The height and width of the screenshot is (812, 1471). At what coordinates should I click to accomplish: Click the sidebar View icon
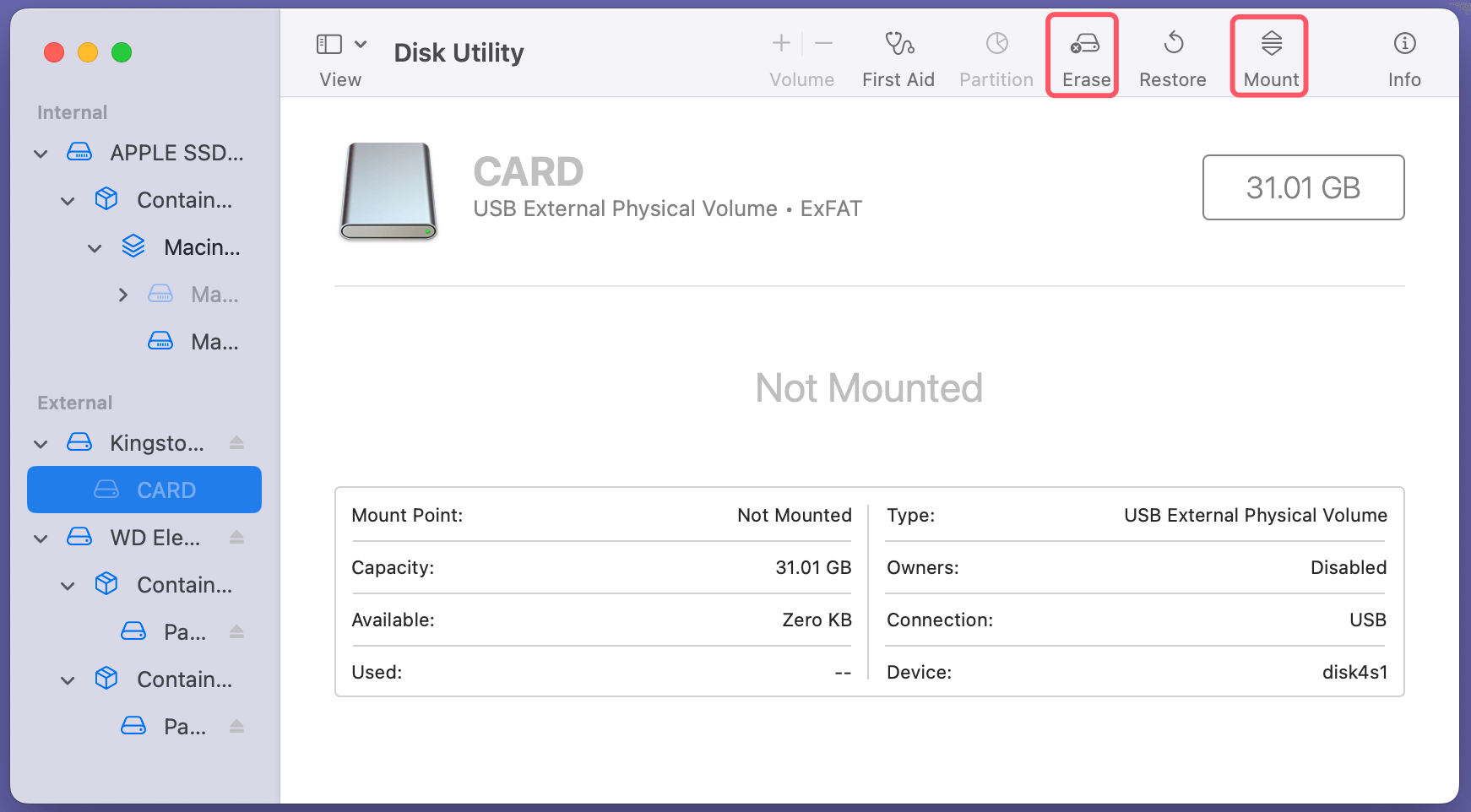[328, 44]
